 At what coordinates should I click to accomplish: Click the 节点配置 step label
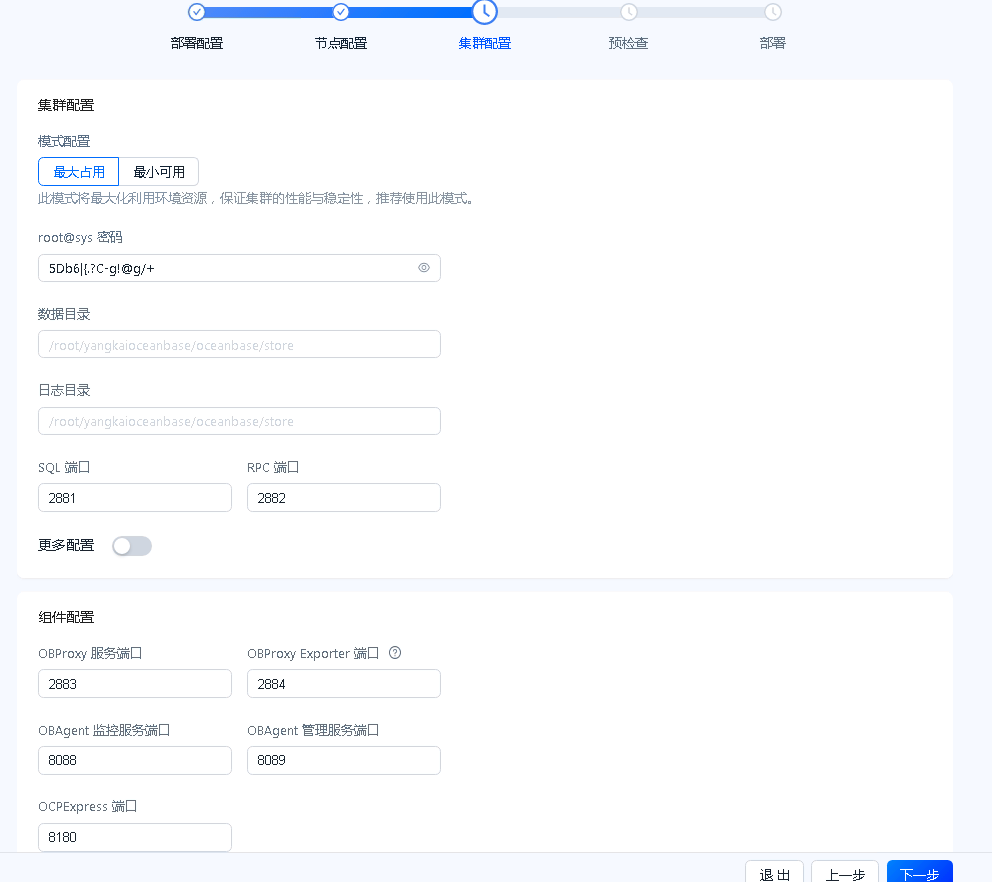[x=341, y=43]
